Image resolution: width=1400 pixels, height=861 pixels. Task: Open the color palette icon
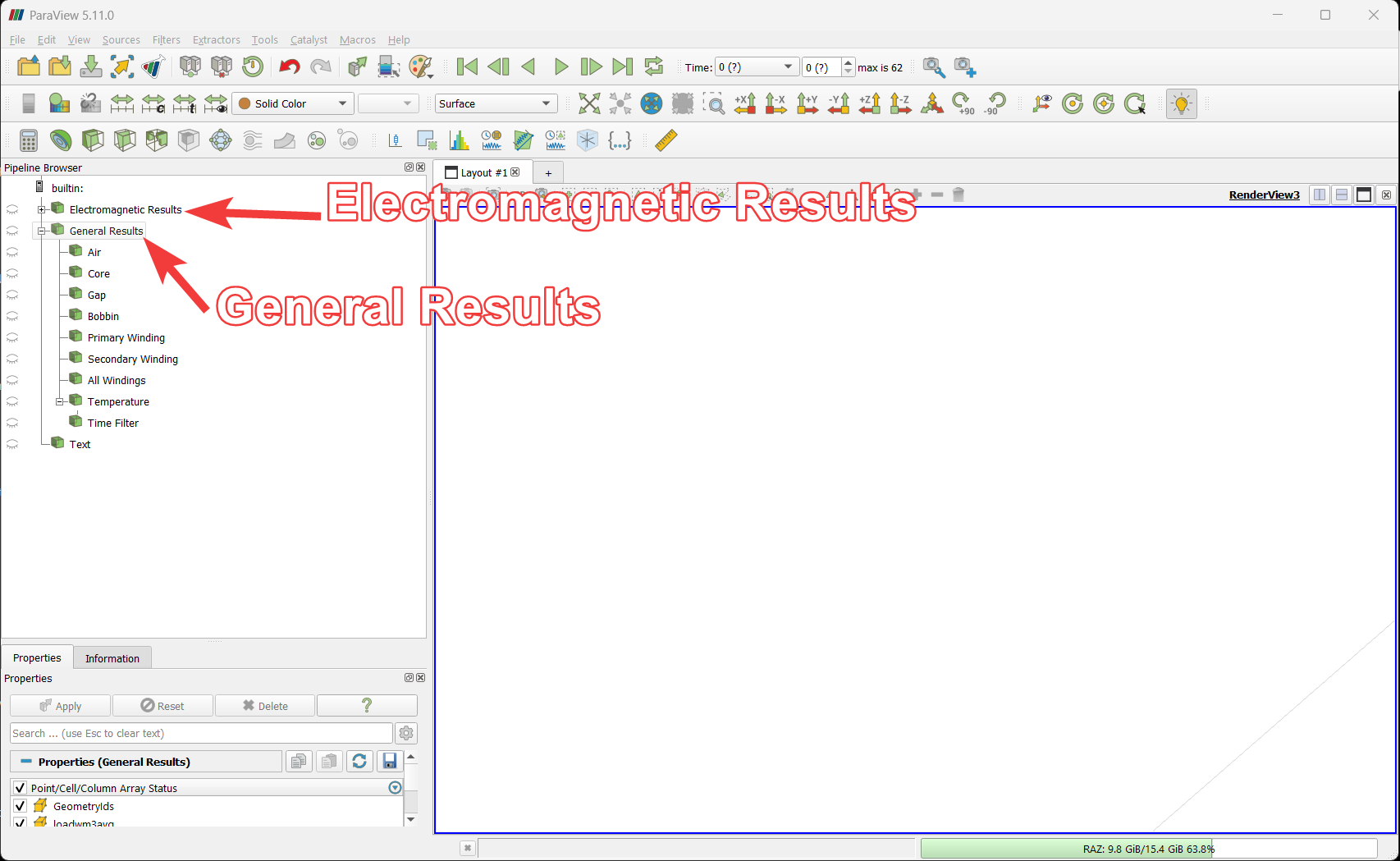421,66
